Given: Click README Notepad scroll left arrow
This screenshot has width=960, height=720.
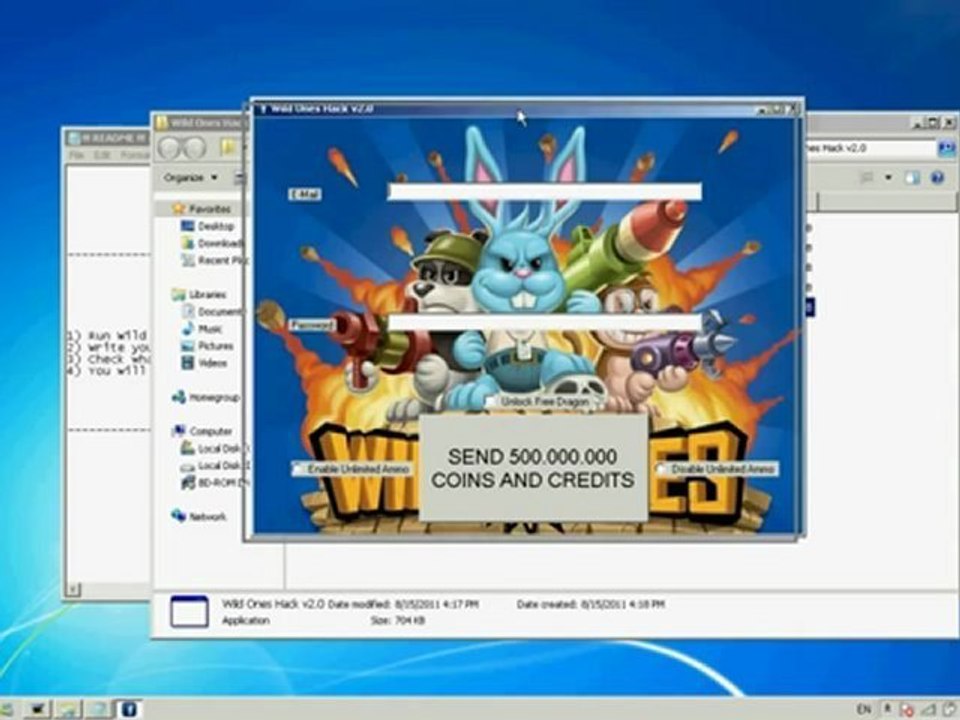Looking at the screenshot, I should click(x=73, y=590).
